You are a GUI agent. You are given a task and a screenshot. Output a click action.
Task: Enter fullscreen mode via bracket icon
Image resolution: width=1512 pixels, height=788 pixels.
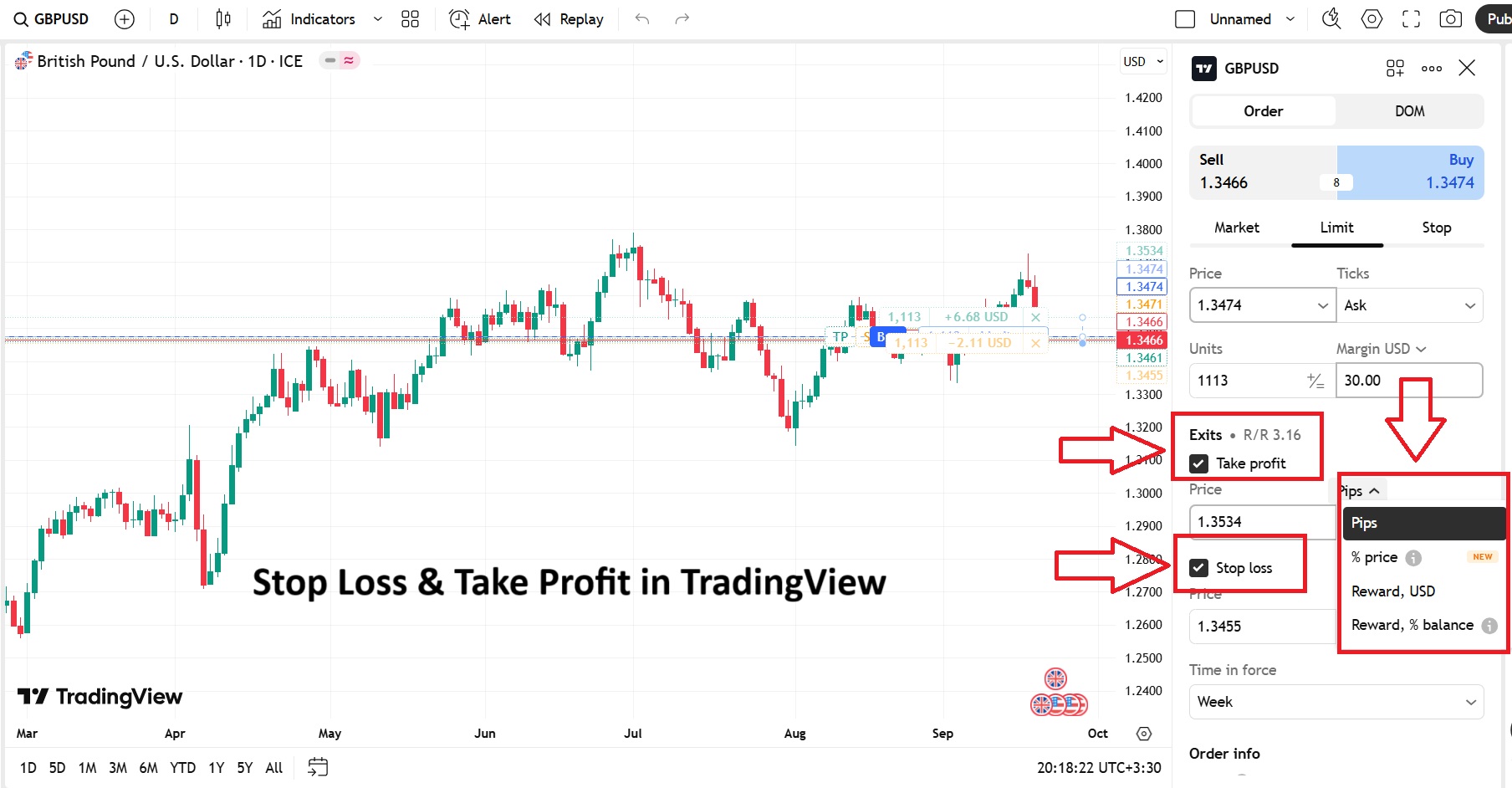pos(1411,18)
